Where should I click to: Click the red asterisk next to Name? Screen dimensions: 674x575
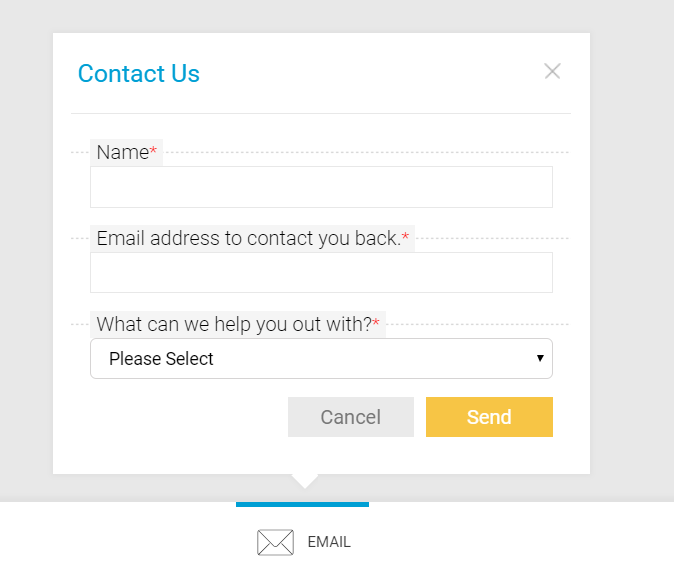coord(153,150)
